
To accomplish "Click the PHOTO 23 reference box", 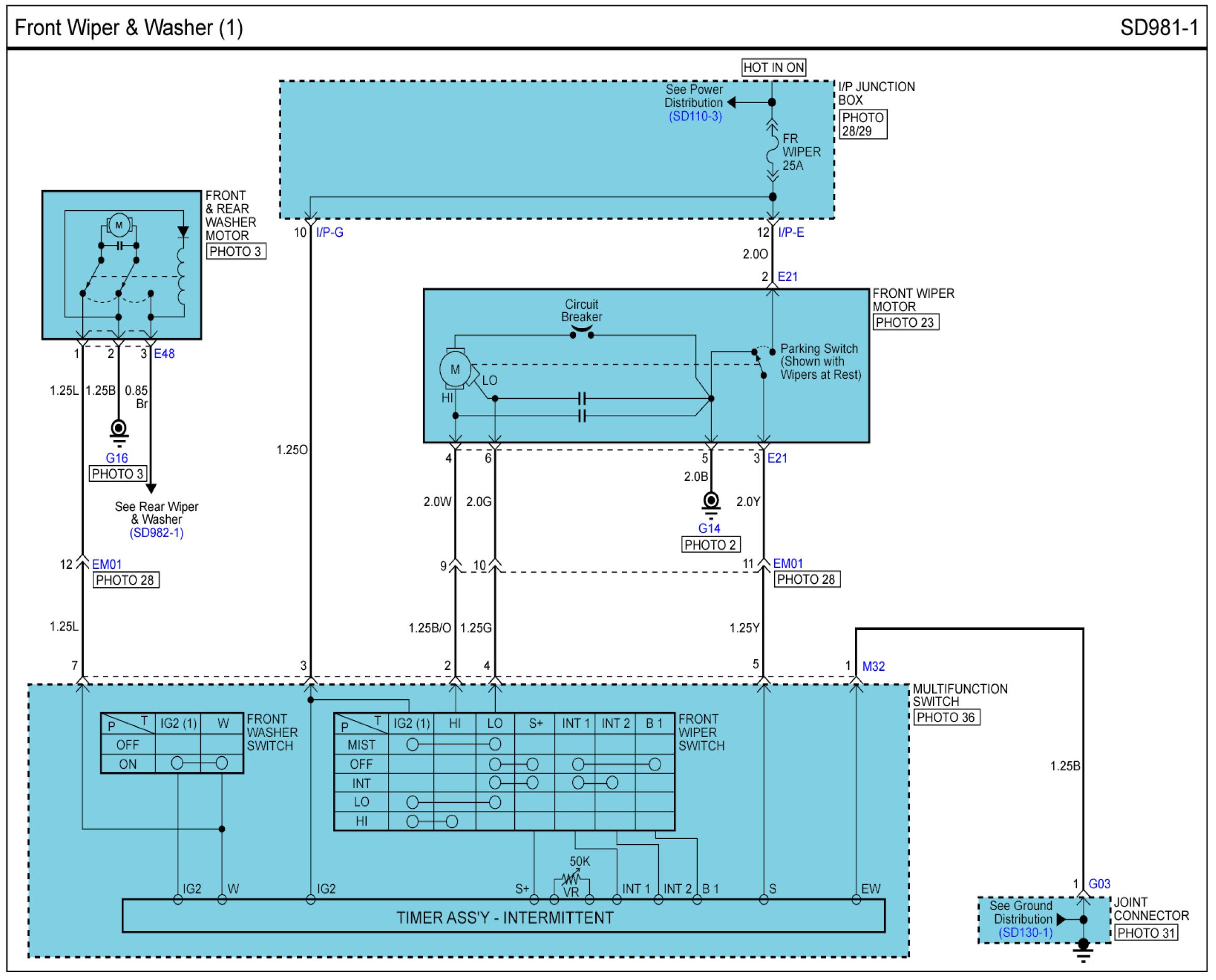I will 905,322.
